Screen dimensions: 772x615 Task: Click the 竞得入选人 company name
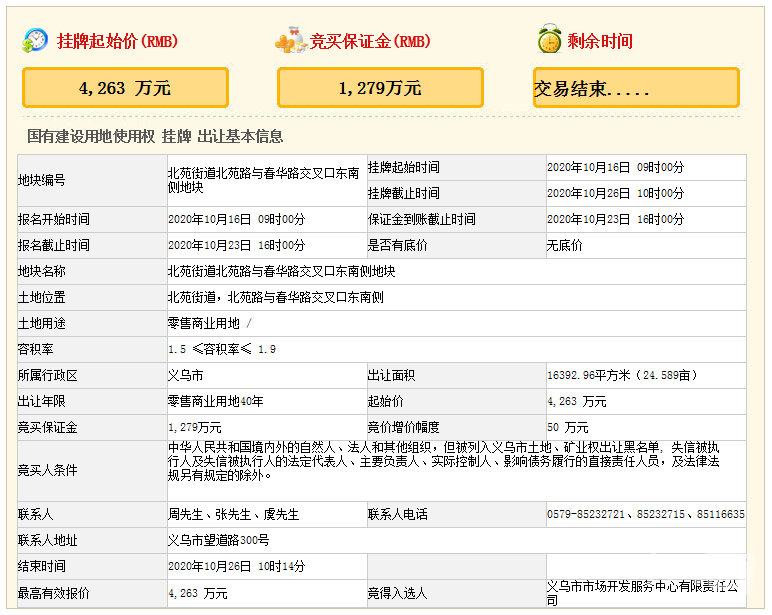click(x=642, y=592)
